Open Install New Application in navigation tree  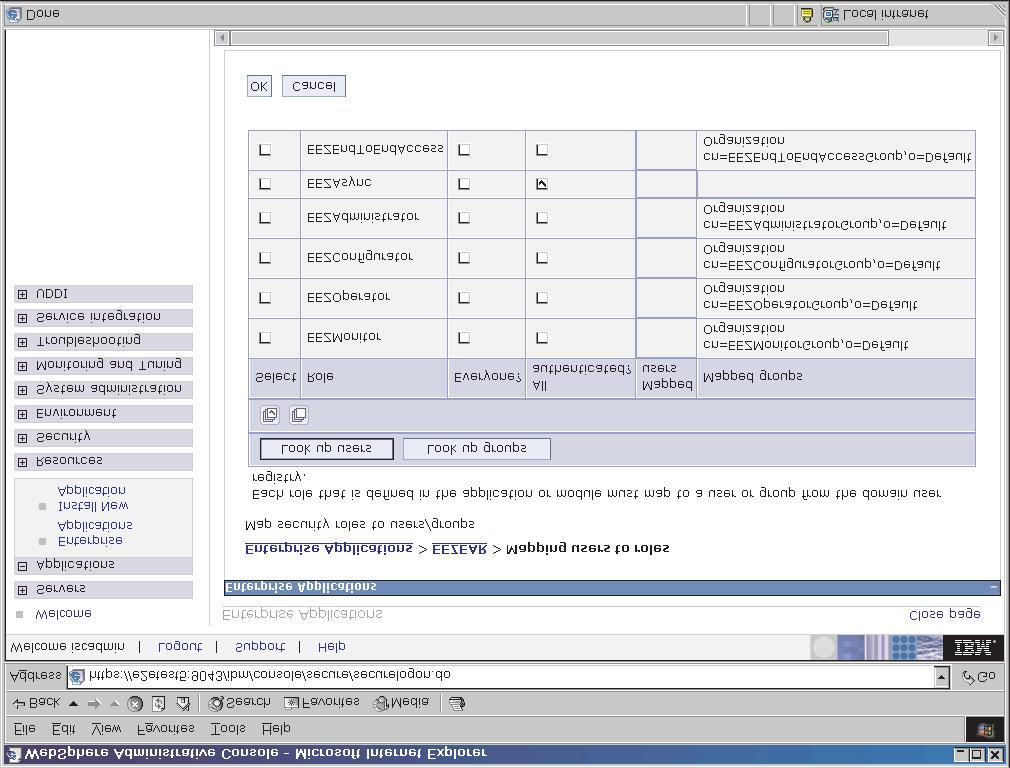point(92,498)
